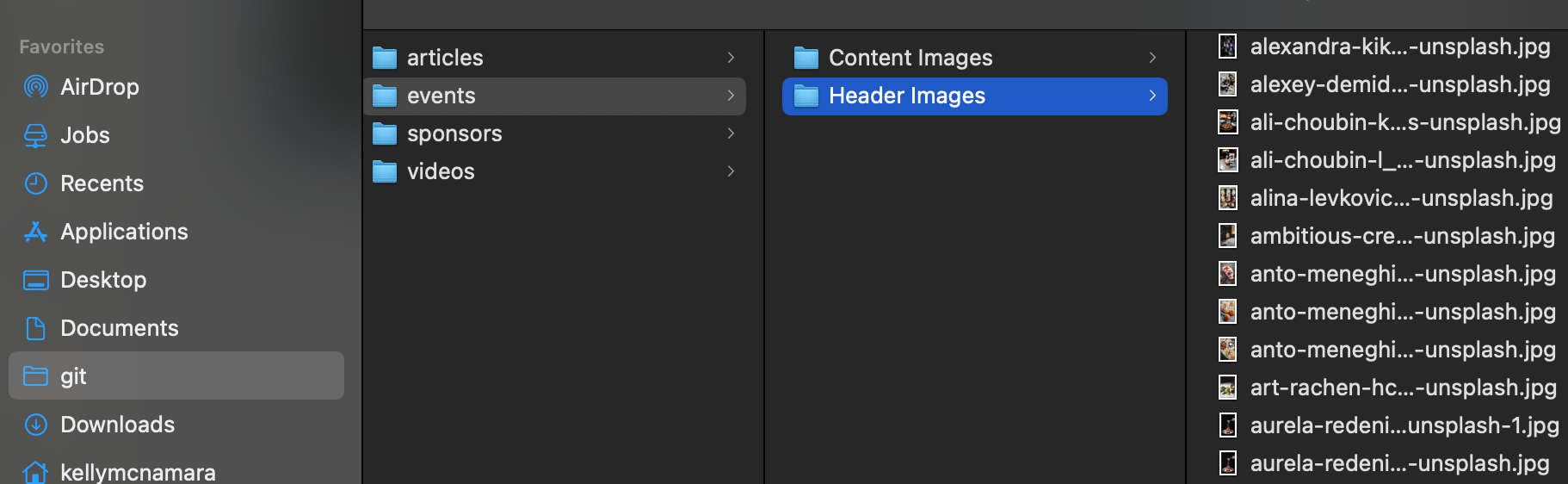Click the Applications icon in Favorites
This screenshot has width=1568, height=484.
[x=35, y=232]
